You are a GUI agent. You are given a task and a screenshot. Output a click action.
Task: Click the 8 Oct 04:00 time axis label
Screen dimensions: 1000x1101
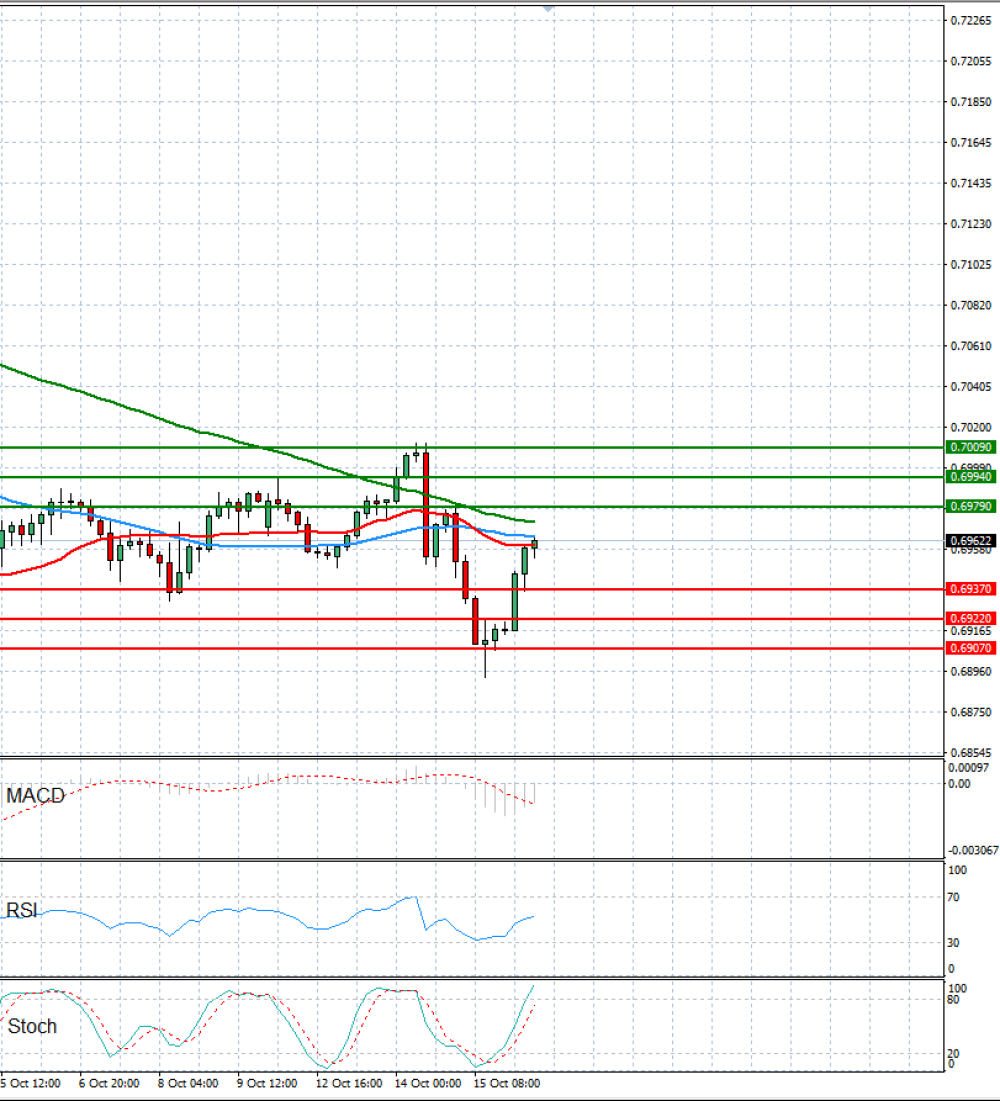(x=188, y=1083)
